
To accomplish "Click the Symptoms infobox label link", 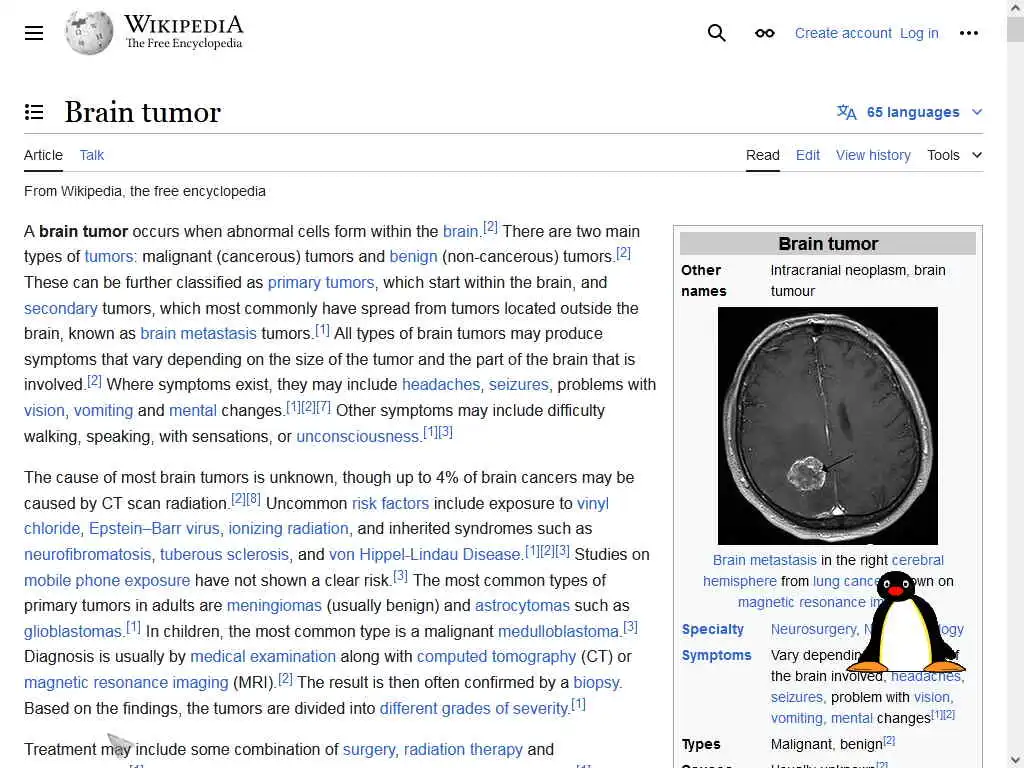I will tap(716, 656).
